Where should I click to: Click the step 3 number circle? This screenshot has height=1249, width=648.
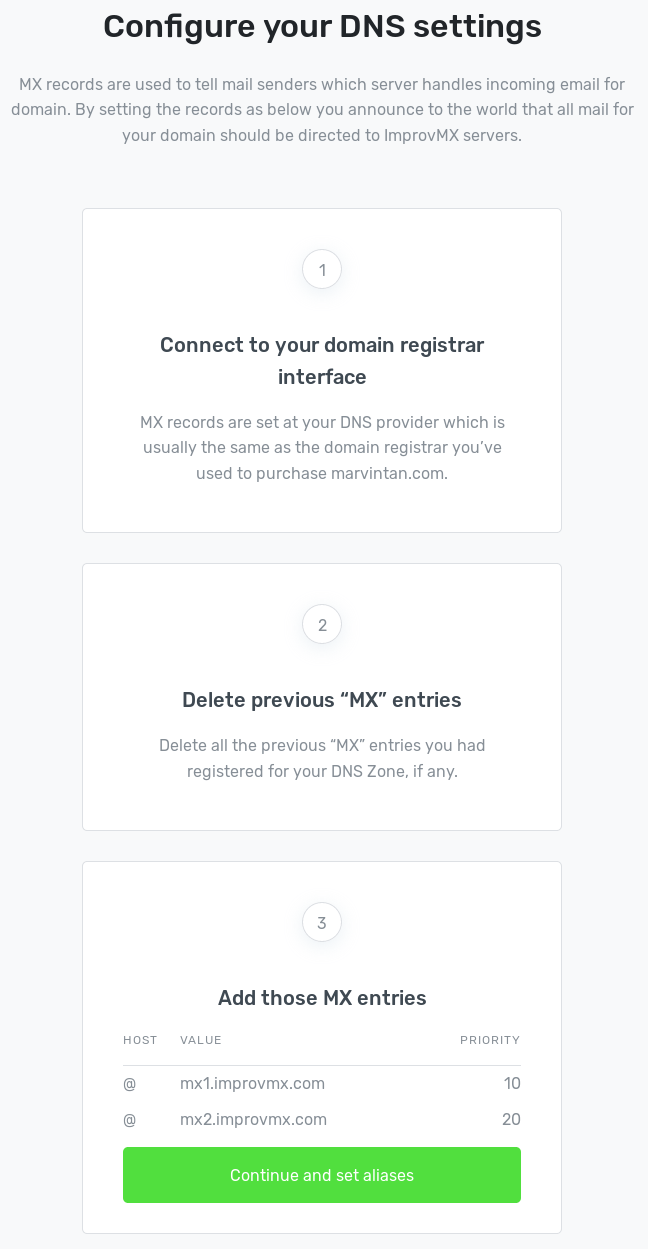322,923
